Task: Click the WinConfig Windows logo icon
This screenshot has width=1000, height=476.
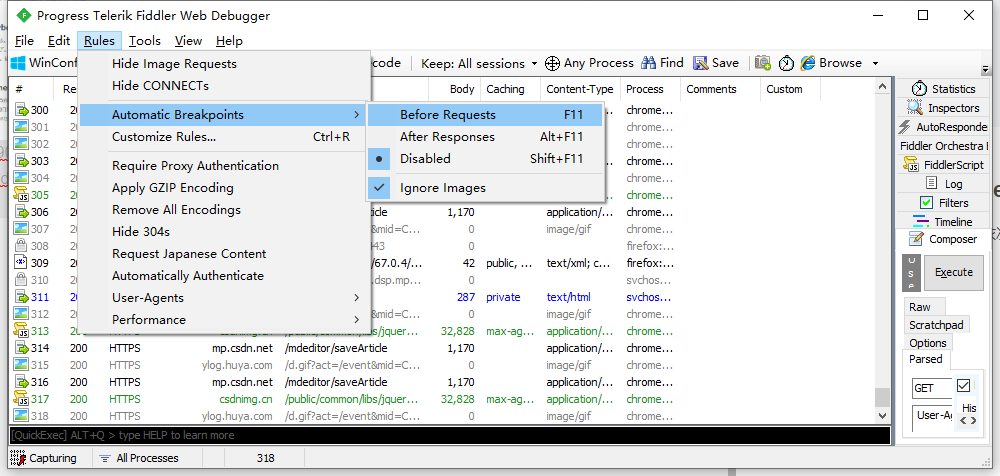Action: (18, 63)
